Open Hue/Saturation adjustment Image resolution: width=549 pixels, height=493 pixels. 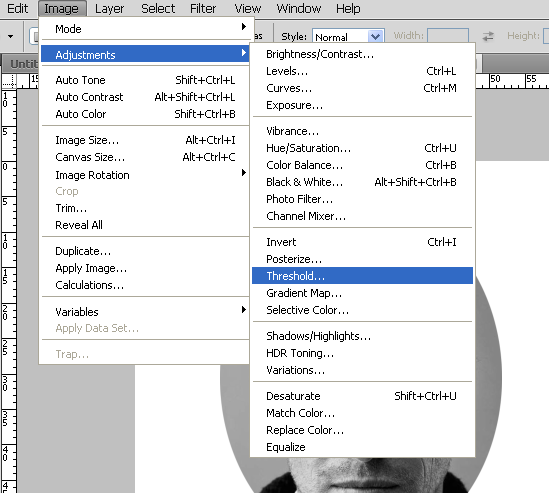(362, 148)
